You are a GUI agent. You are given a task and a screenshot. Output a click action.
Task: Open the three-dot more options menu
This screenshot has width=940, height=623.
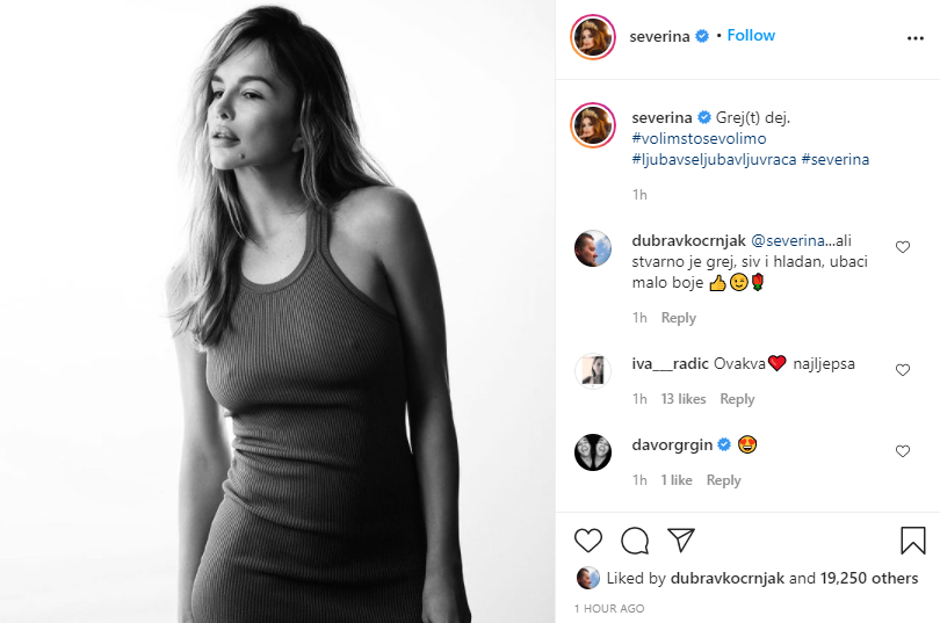point(915,38)
